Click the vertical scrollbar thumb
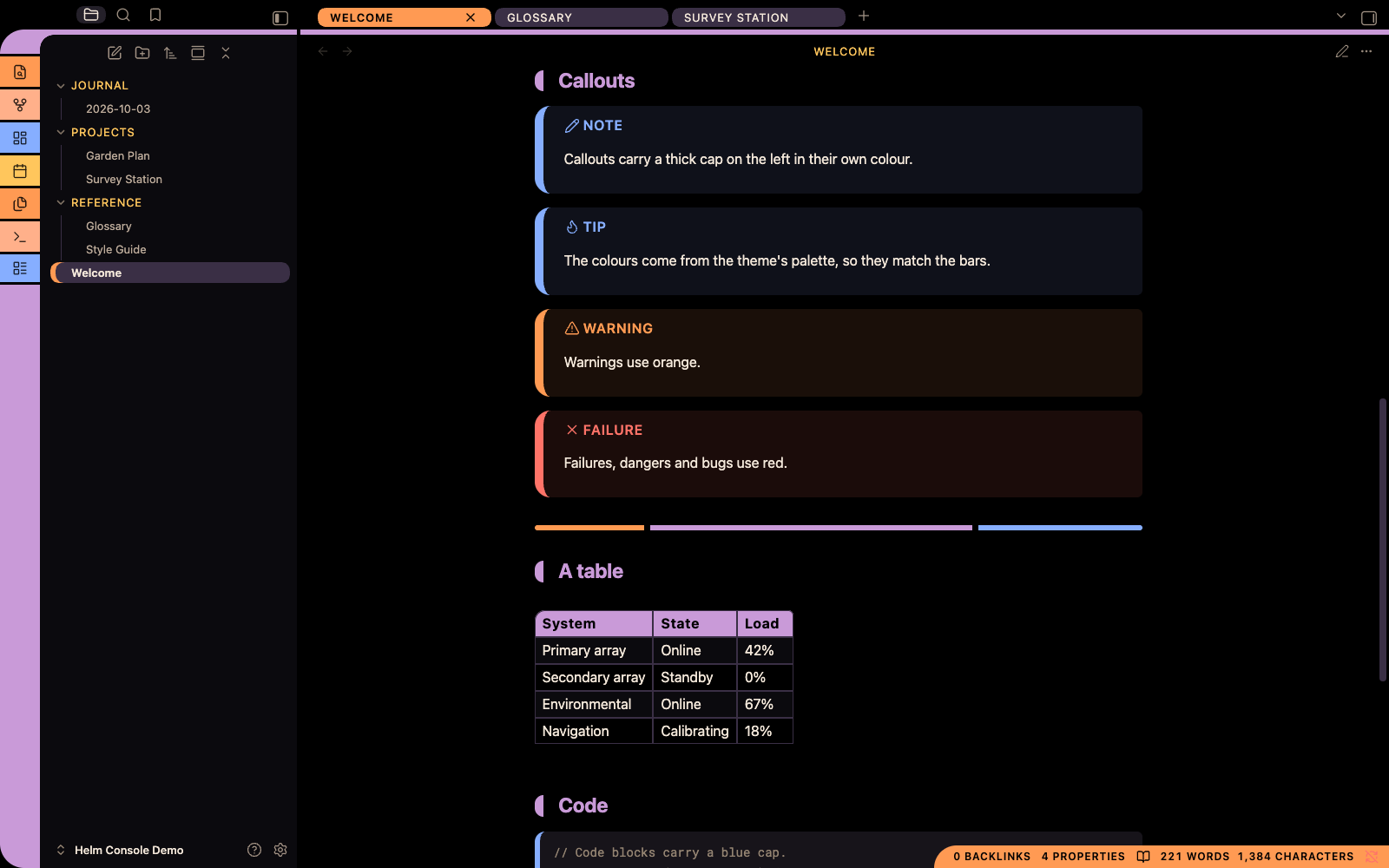The width and height of the screenshot is (1389, 868). 1383,540
